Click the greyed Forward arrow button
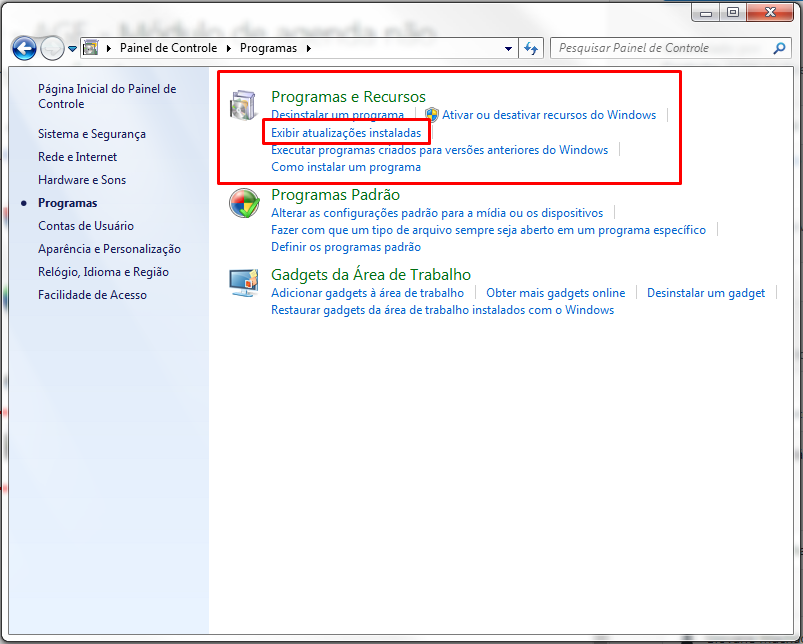803x644 pixels. point(52,49)
